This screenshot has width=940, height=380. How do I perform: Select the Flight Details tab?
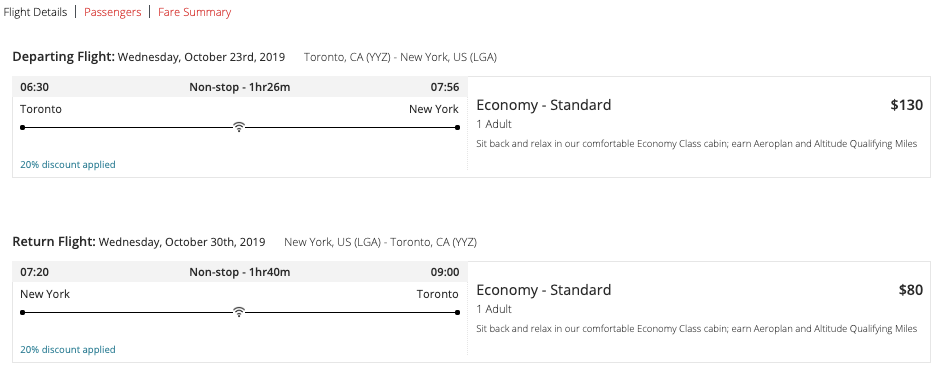[35, 12]
